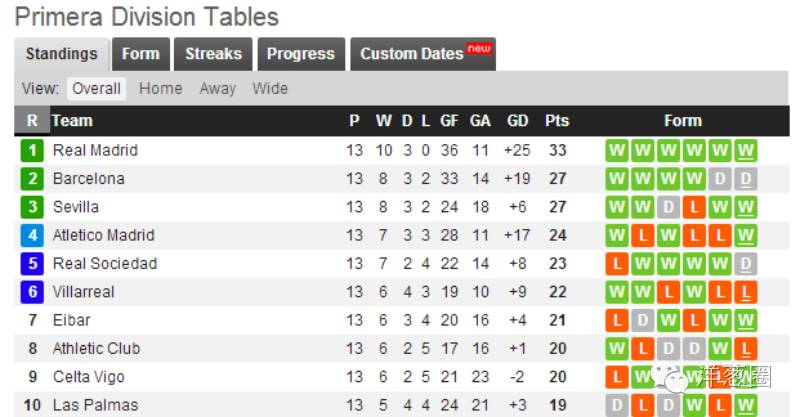This screenshot has width=800, height=417.
Task: Sort table by GD column header
Action: pyautogui.click(x=518, y=121)
